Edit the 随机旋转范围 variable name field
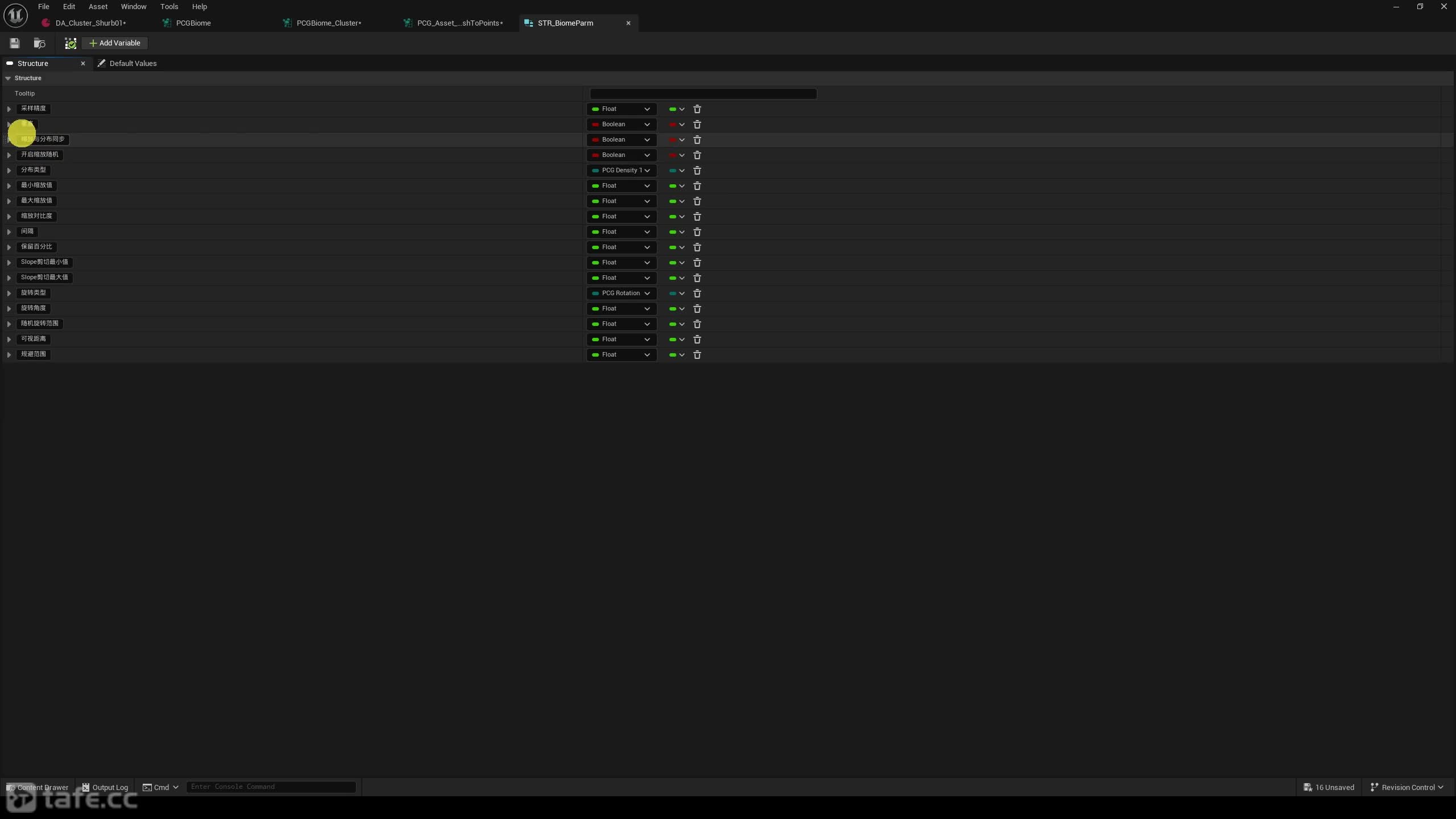The width and height of the screenshot is (1456, 819). coord(40,324)
